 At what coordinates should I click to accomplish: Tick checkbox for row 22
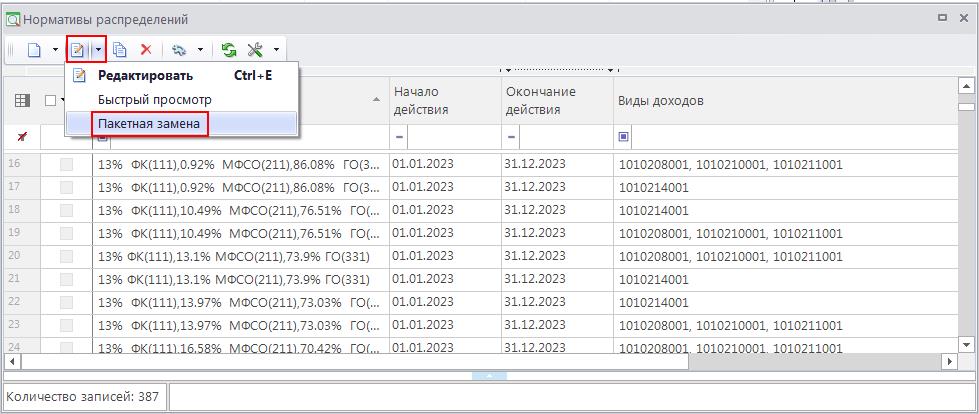pos(66,303)
